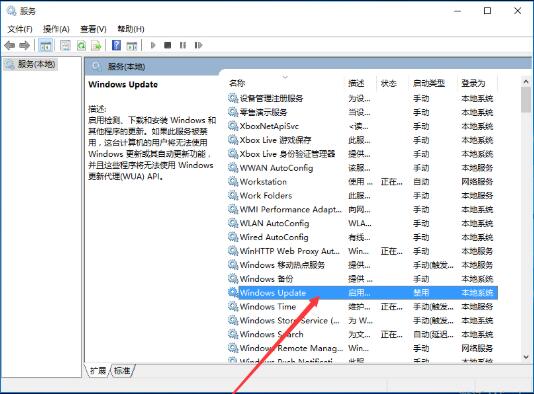Click the Stop service button
534x394 pixels.
[168, 45]
